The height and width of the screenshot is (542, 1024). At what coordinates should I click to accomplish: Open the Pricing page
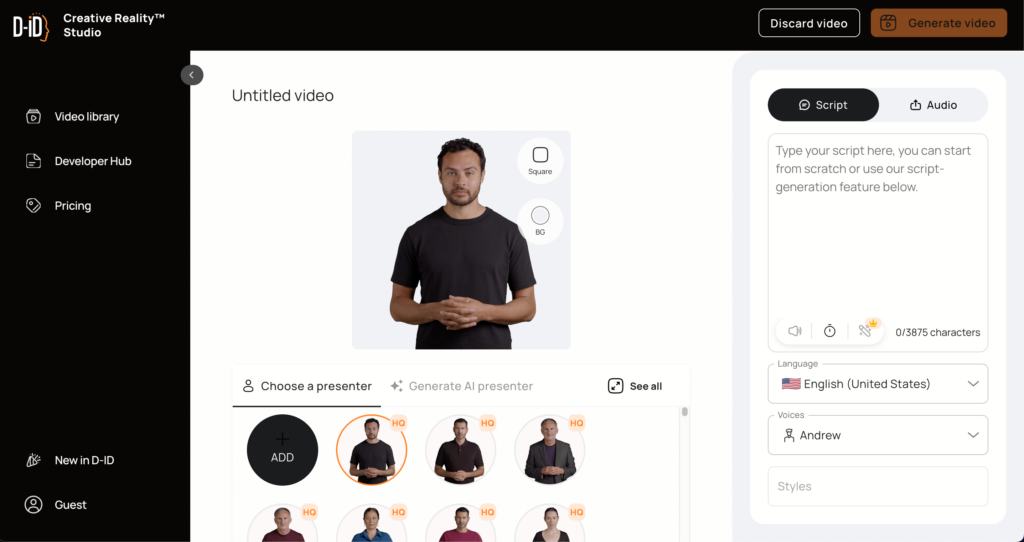(x=58, y=206)
